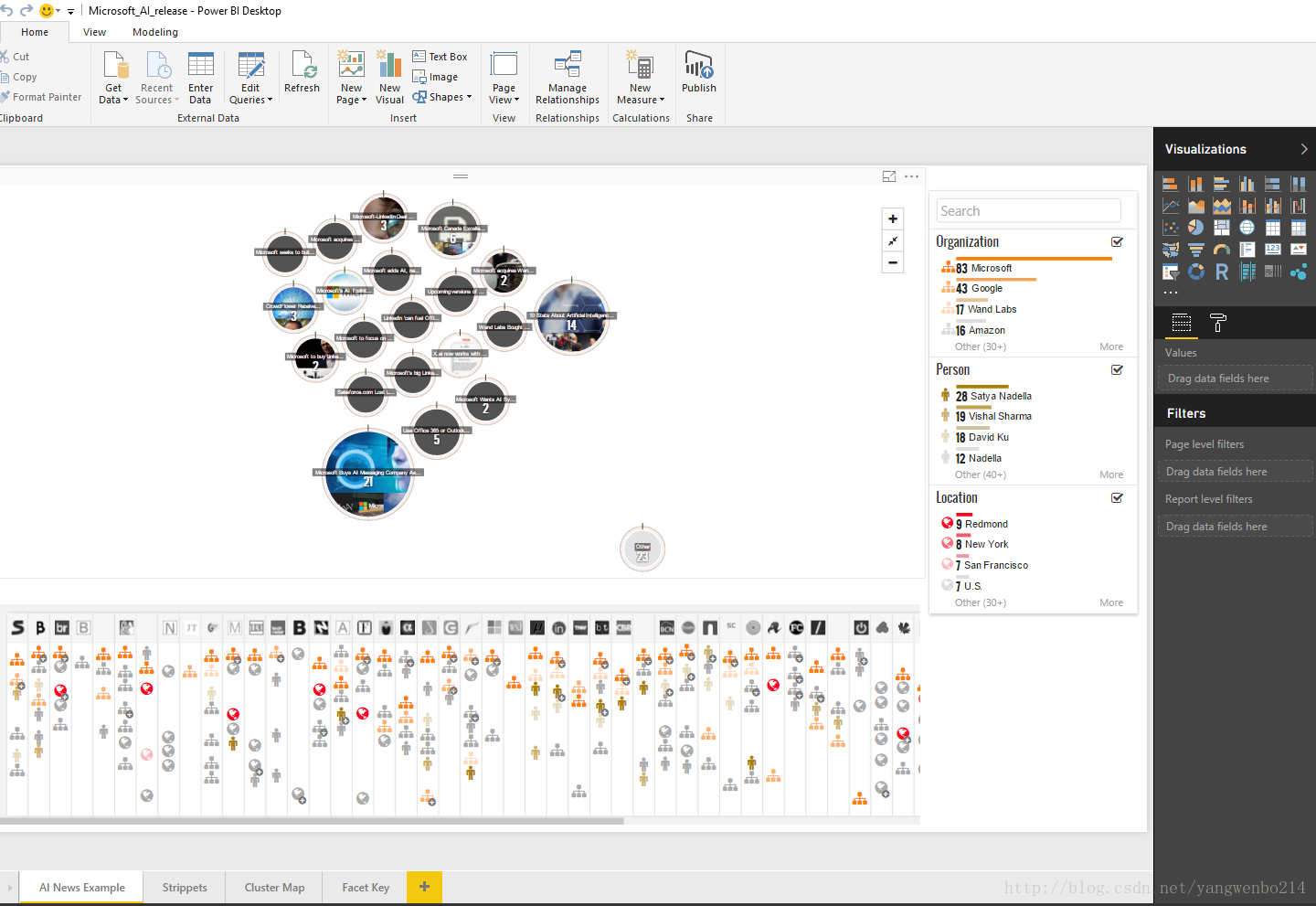This screenshot has width=1316, height=906.
Task: Open the Modeling ribbon tab
Action: click(x=155, y=32)
